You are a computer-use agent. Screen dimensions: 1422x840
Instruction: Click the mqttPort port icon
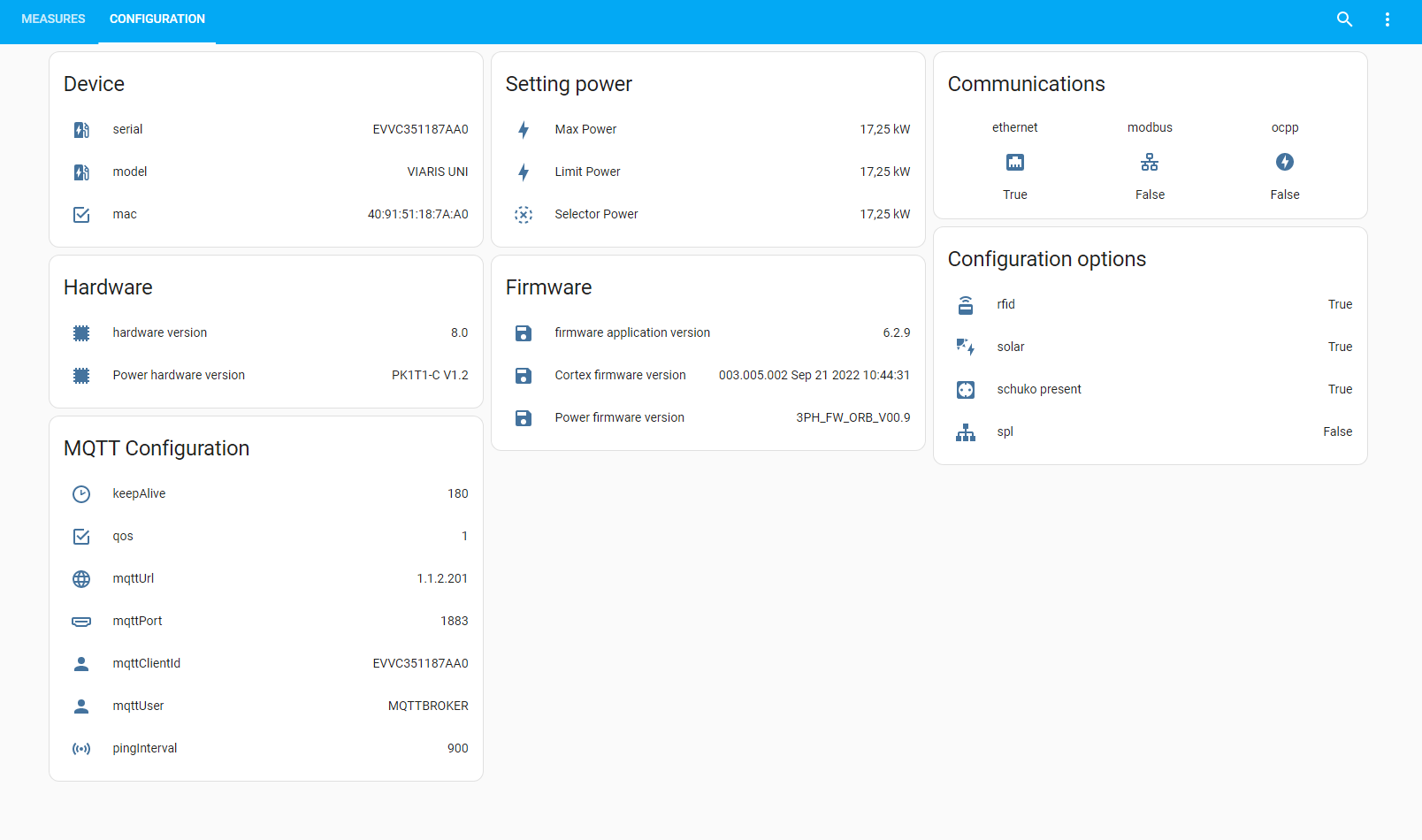(x=81, y=622)
